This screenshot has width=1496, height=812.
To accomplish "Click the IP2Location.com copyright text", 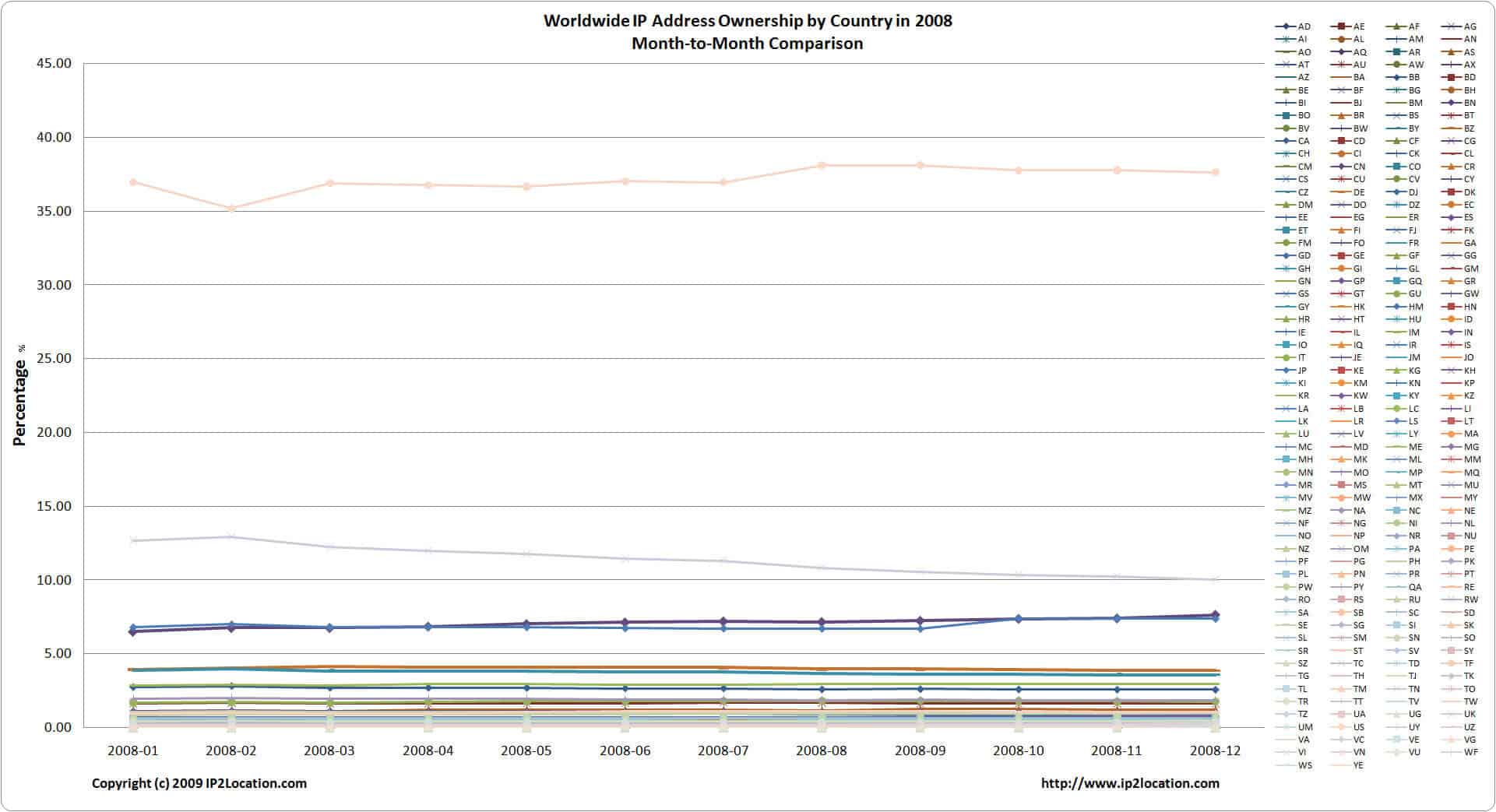I will tap(199, 783).
